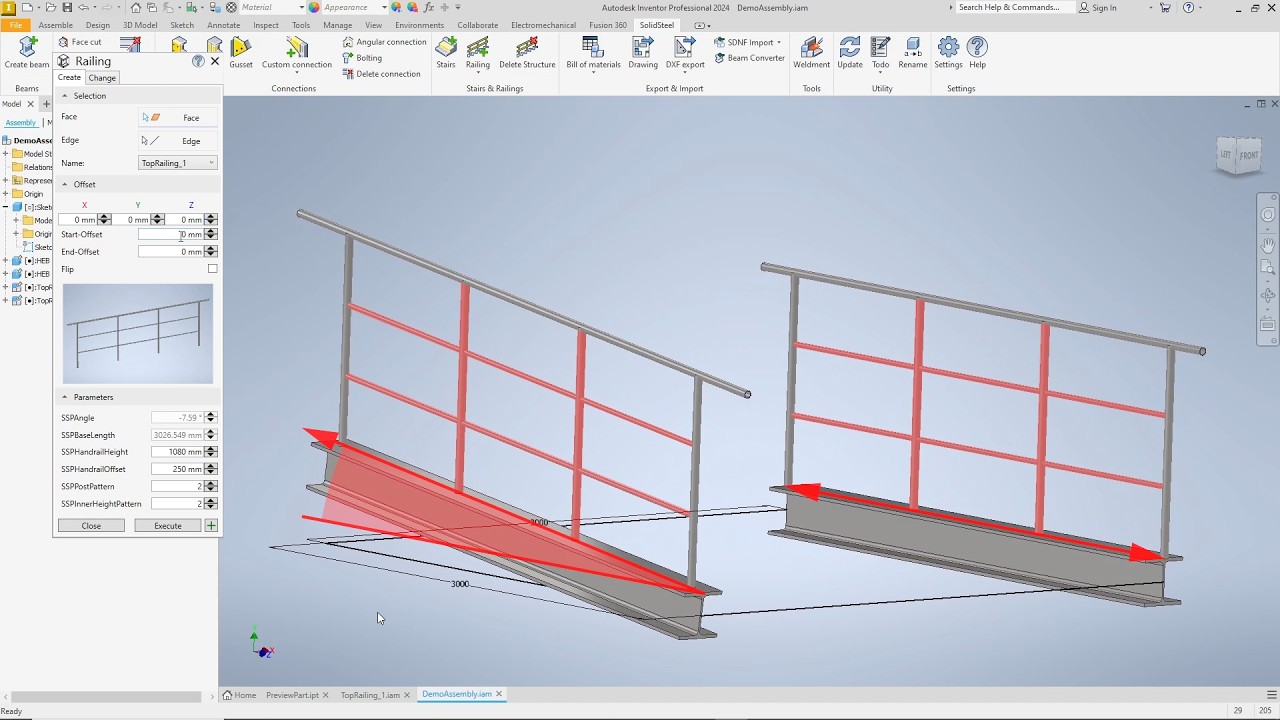Screen dimensions: 1280x720
Task: Open the Custom connection dropdown arrow
Action: pyautogui.click(x=297, y=73)
